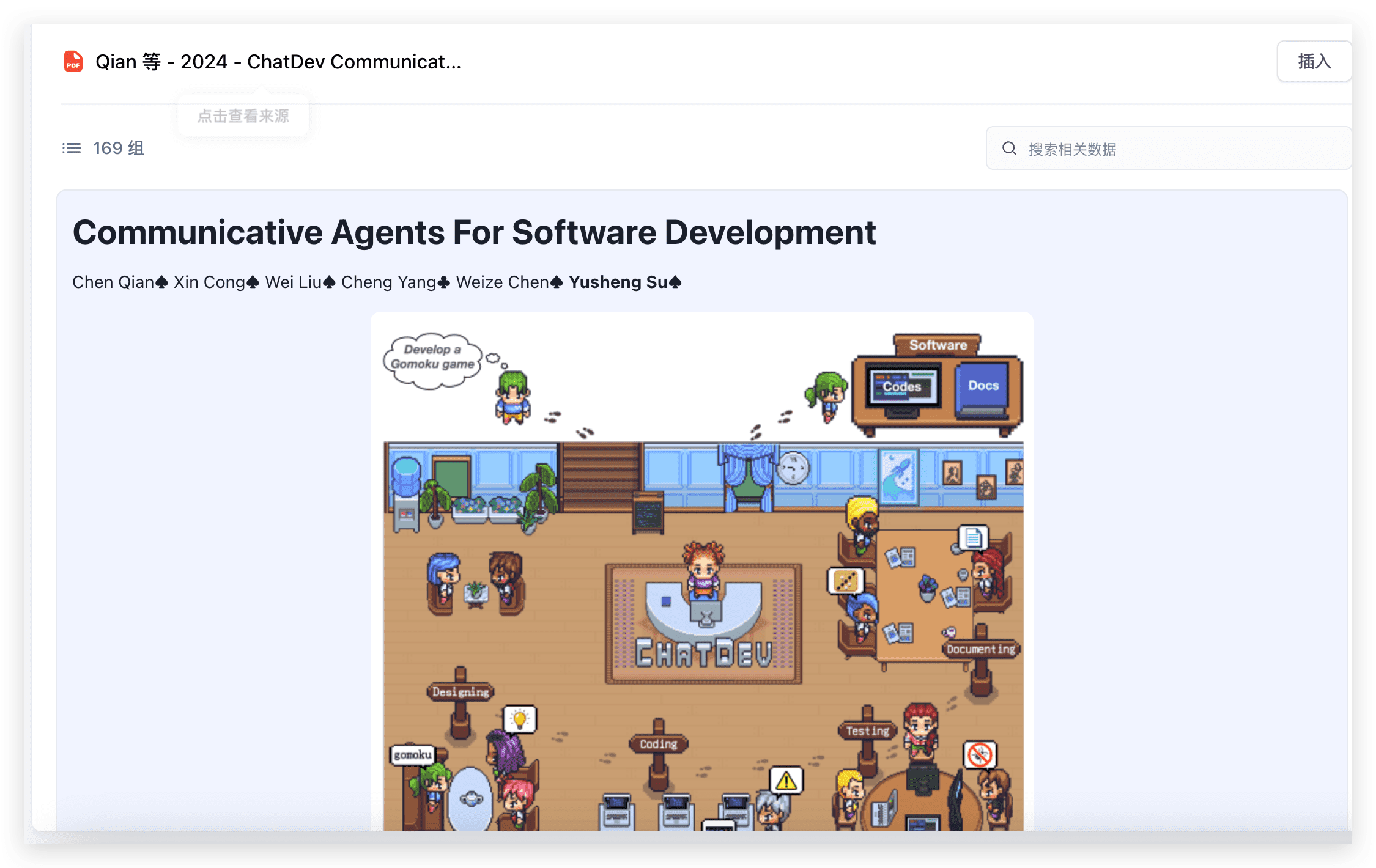
Task: Click the 169 组 group count label
Action: point(119,148)
